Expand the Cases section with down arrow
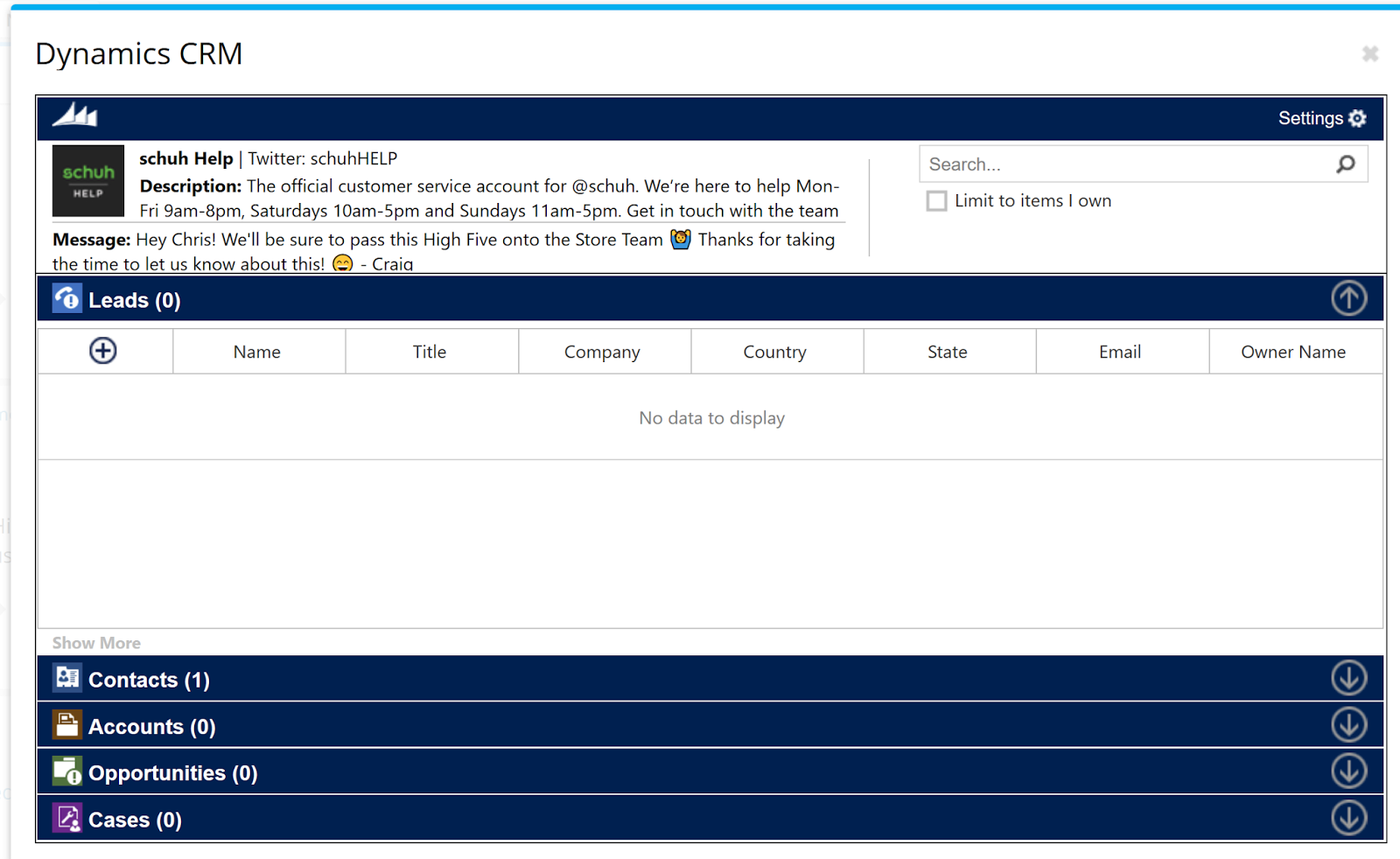This screenshot has height=859, width=1400. pos(1349,818)
